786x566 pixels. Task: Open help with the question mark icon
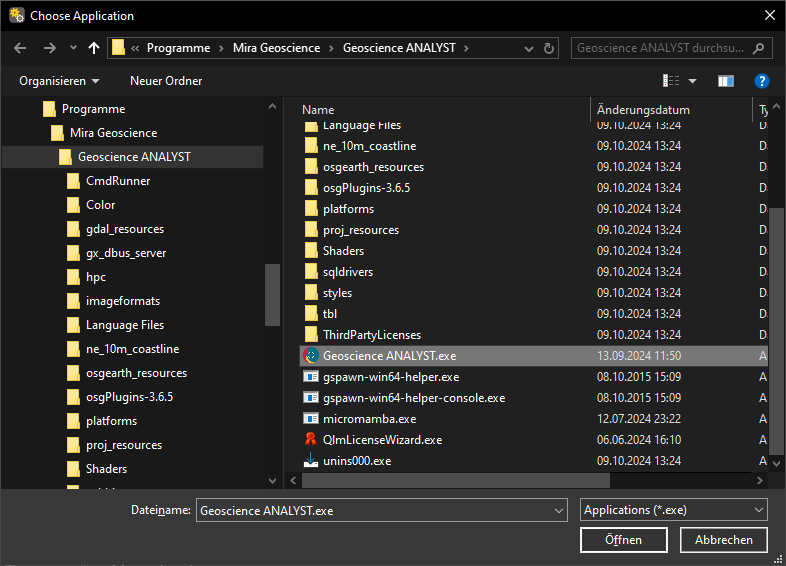pyautogui.click(x=761, y=81)
